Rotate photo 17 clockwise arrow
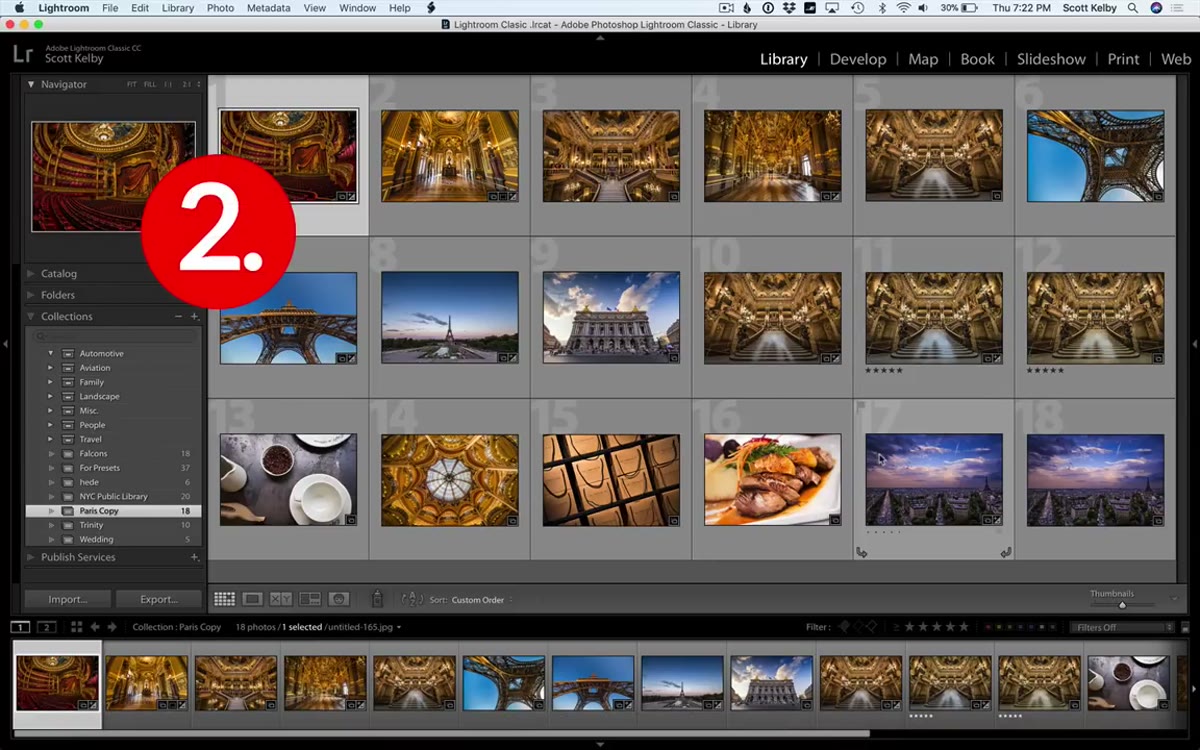Image resolution: width=1200 pixels, height=750 pixels. pyautogui.click(x=1005, y=552)
